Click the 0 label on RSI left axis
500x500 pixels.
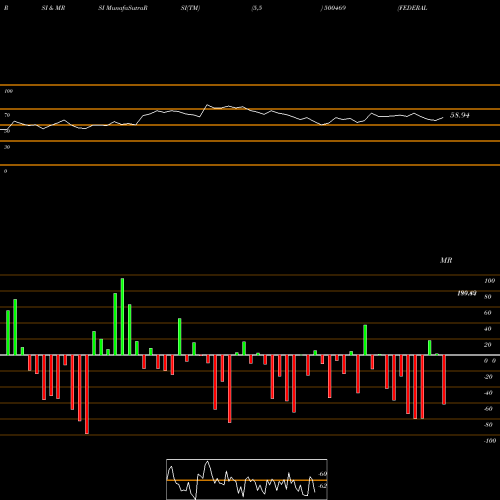pyautogui.click(x=5, y=171)
